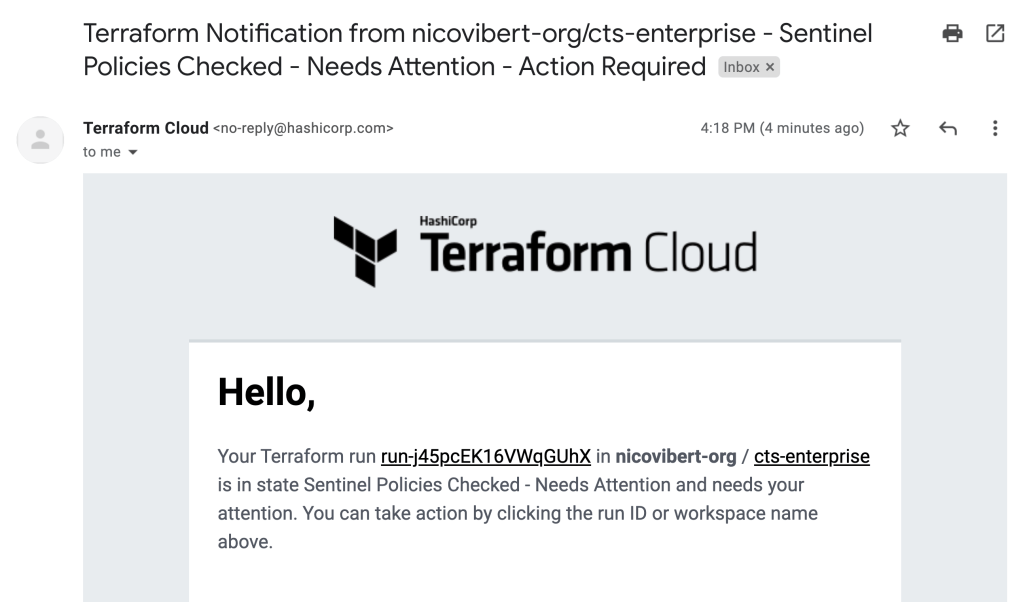Screen dimensions: 1023x602
Task: Follow the cts-enterprise workspace link
Action: [811, 457]
